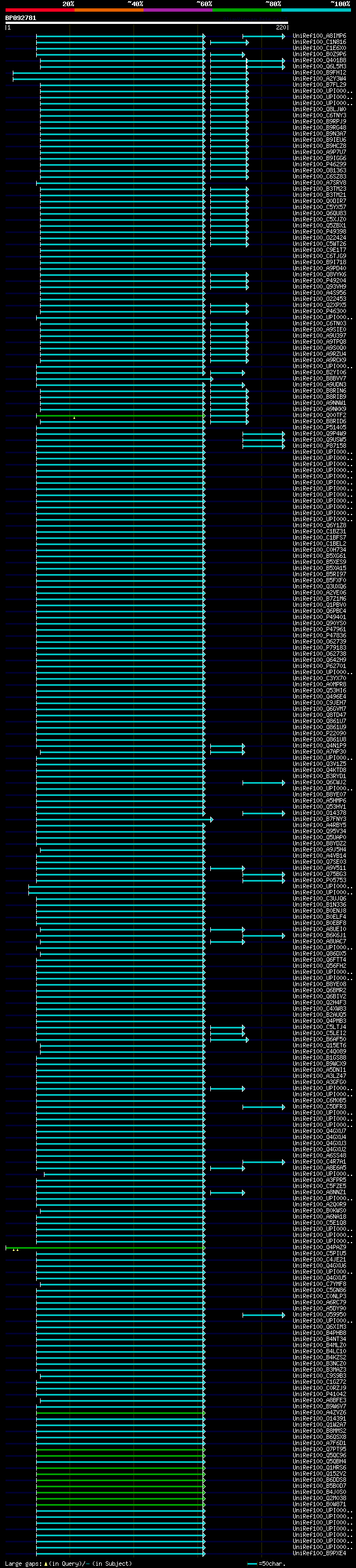Click the white query sequence ruler bar
The width and height of the screenshot is (356, 1568).
click(x=147, y=23)
